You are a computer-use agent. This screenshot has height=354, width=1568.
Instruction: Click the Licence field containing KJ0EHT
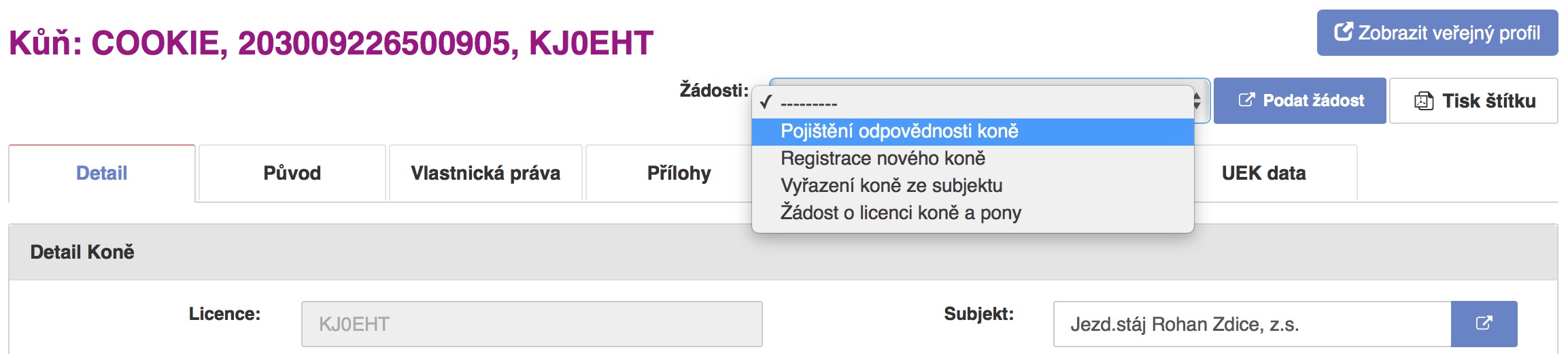[x=532, y=324]
